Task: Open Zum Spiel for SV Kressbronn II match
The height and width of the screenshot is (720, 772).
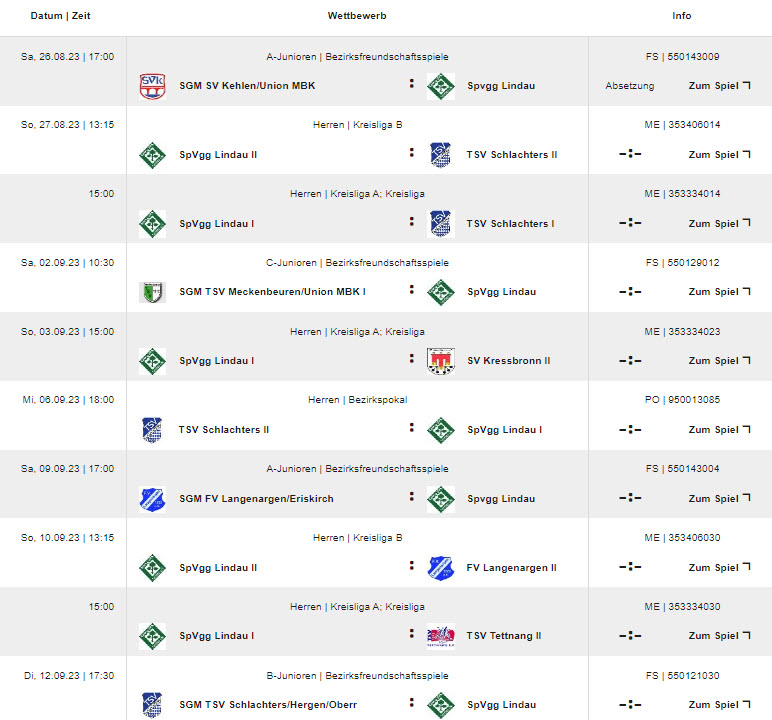Action: pos(719,360)
